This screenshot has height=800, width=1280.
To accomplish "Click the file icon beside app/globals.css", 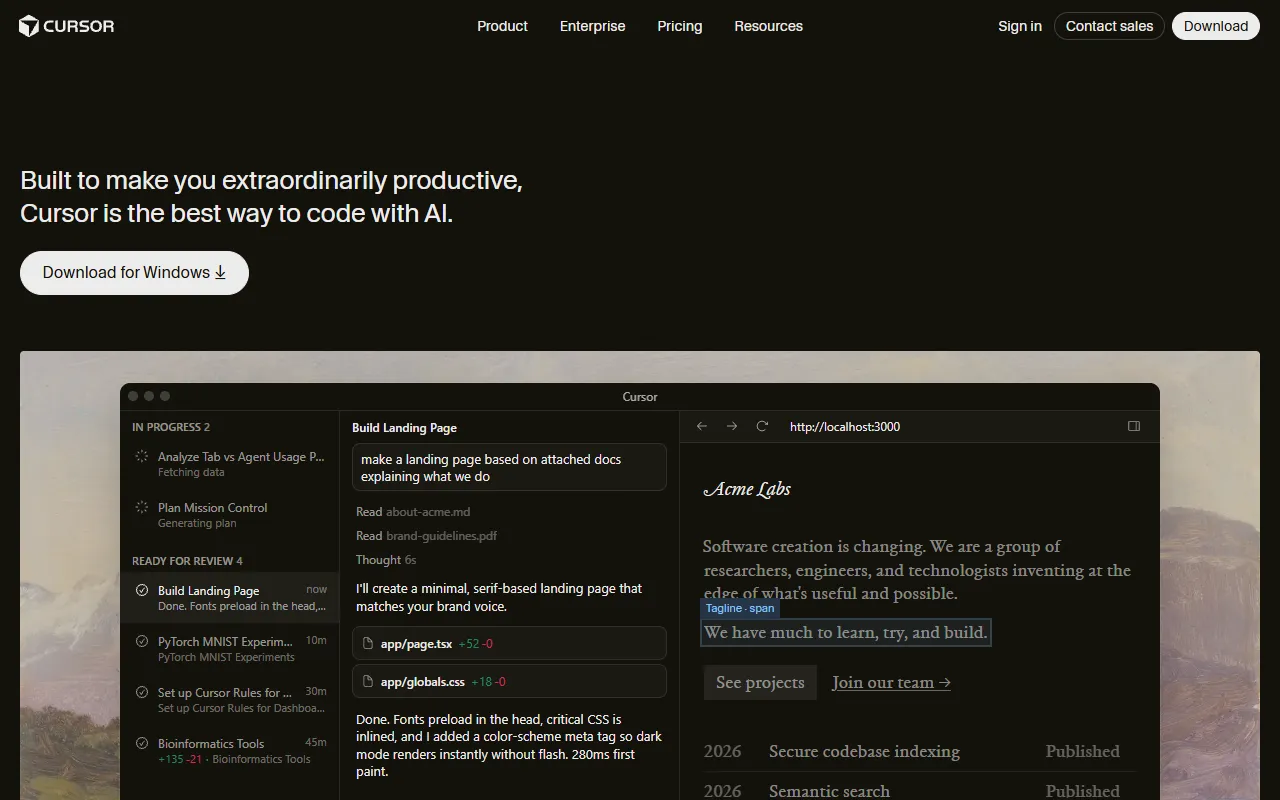I will click(x=368, y=682).
